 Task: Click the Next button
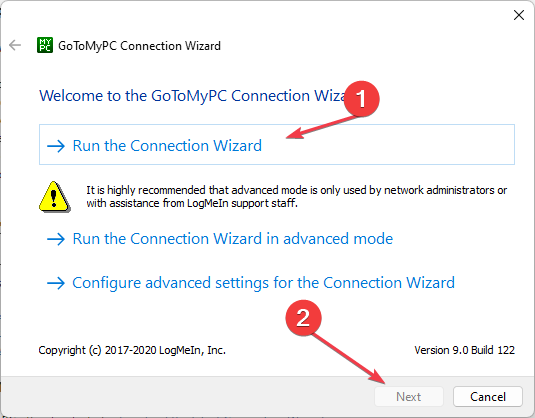[409, 397]
